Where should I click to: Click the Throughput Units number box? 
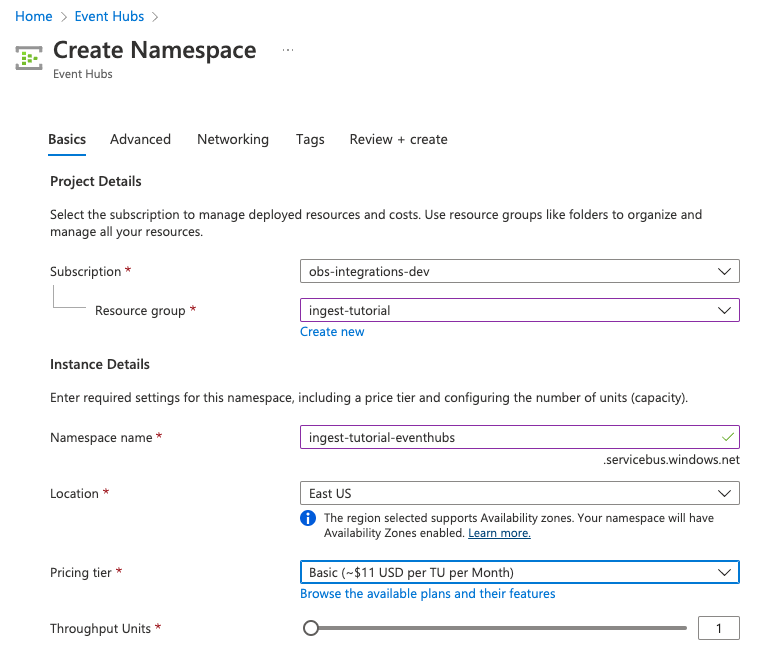pyautogui.click(x=718, y=628)
